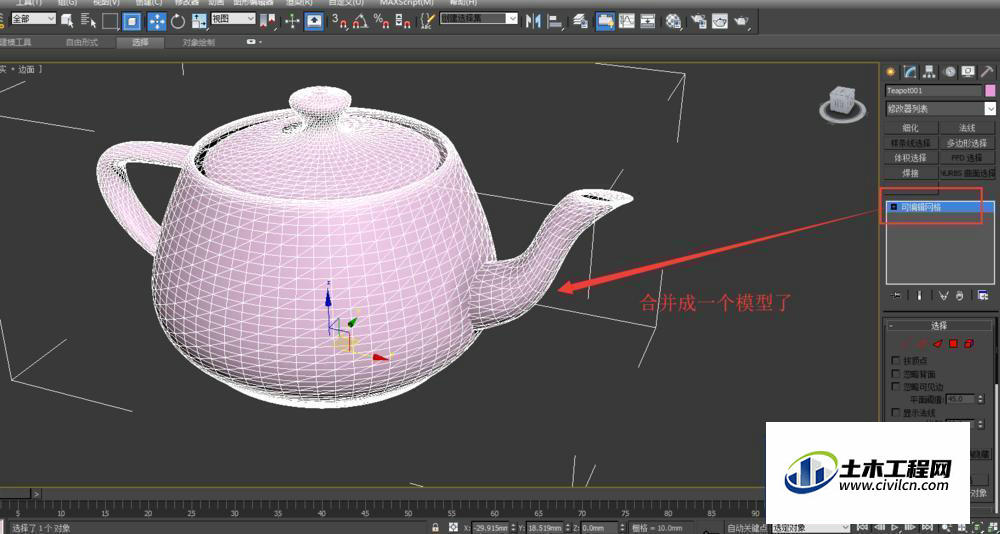This screenshot has height=534, width=1000.
Task: Enable the 忽略背面 checkbox
Action: pyautogui.click(x=896, y=374)
